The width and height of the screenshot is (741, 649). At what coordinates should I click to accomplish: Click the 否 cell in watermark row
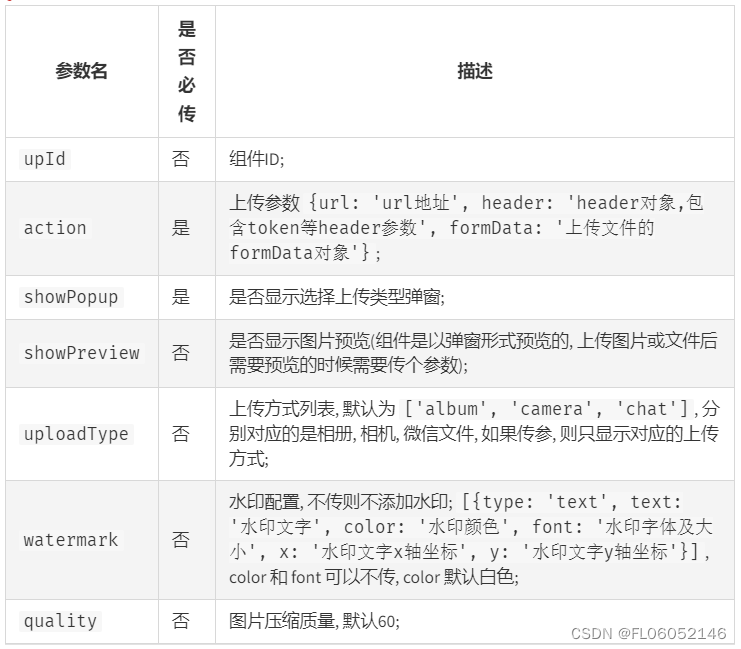181,539
